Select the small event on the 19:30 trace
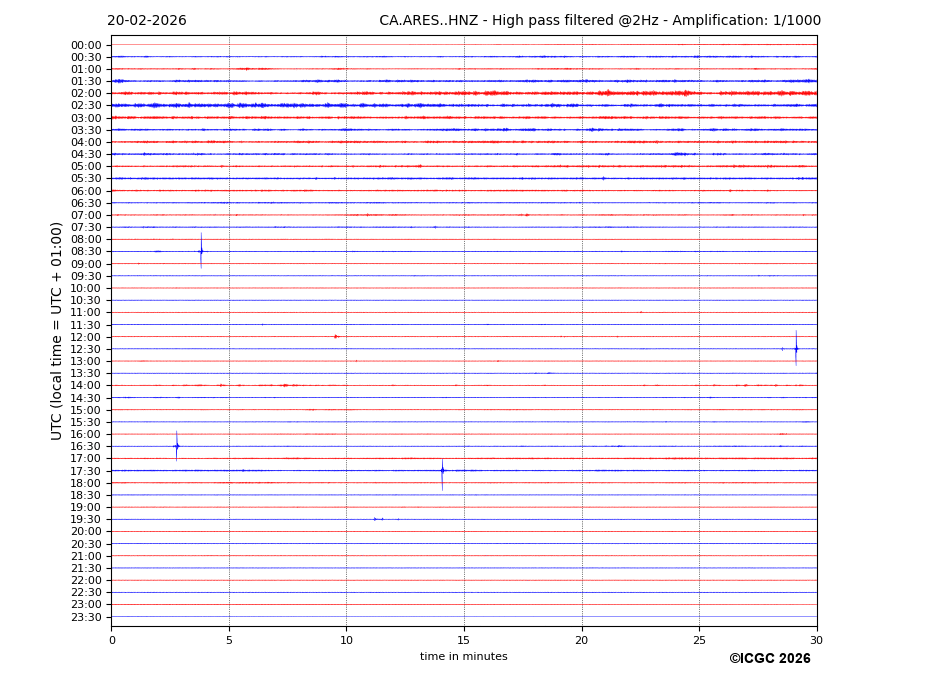927x696 pixels. click(377, 519)
